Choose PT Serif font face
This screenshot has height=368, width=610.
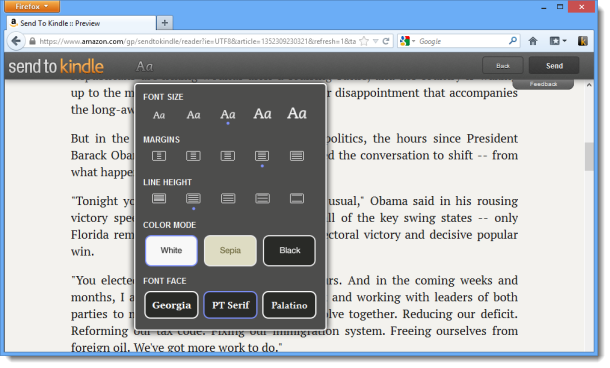[x=230, y=305]
